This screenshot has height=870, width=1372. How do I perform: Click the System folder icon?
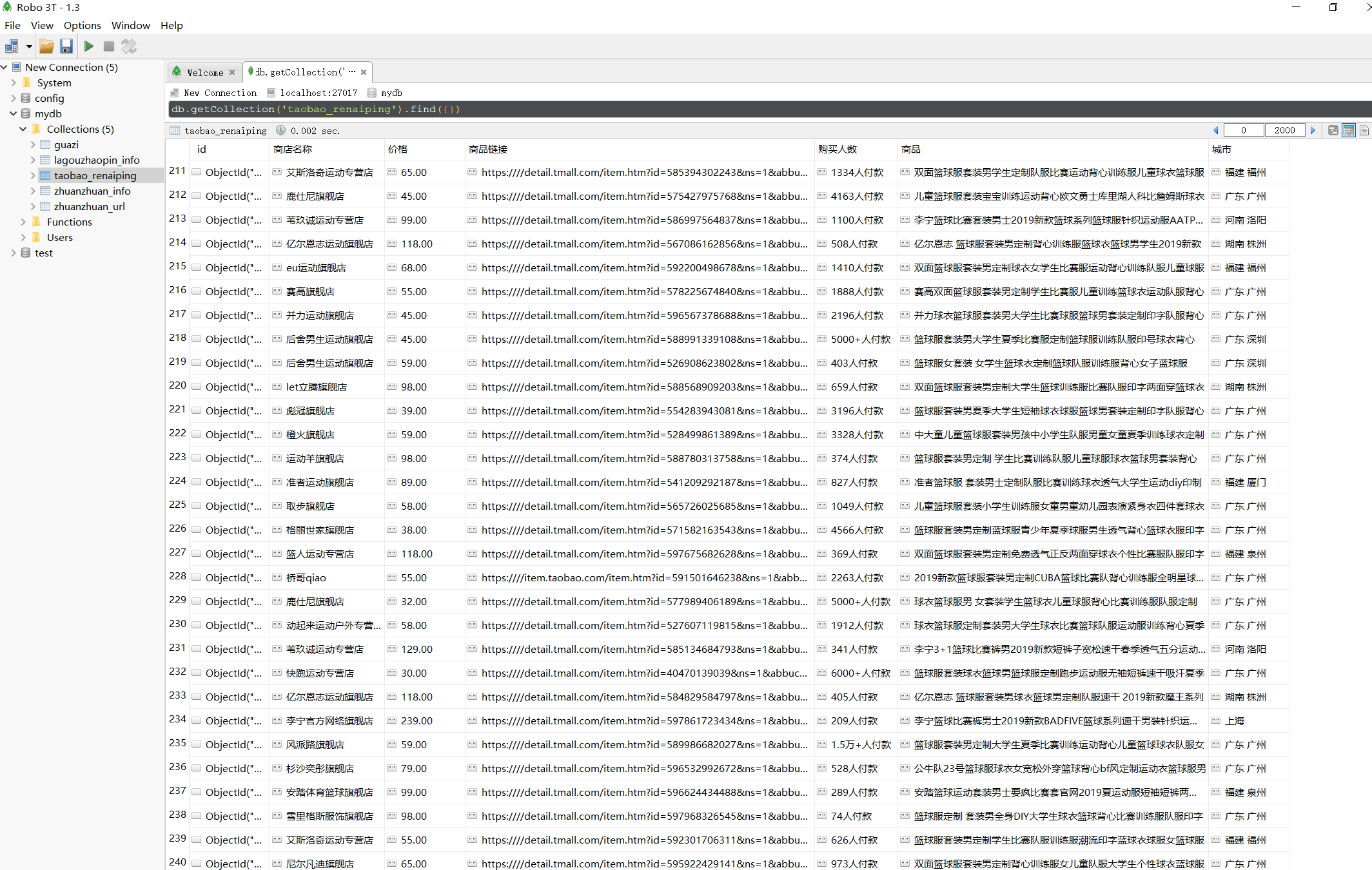point(26,82)
